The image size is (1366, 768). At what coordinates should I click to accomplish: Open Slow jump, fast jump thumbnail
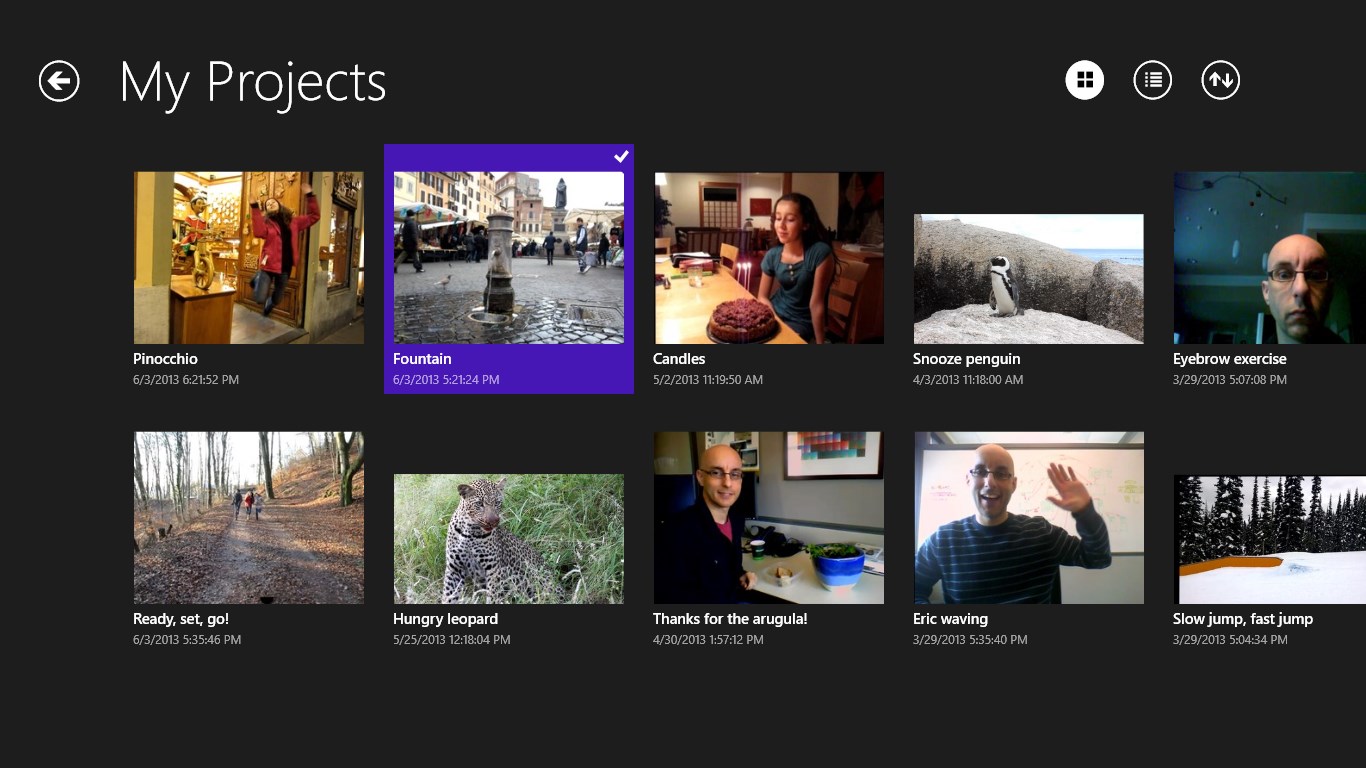click(1270, 539)
